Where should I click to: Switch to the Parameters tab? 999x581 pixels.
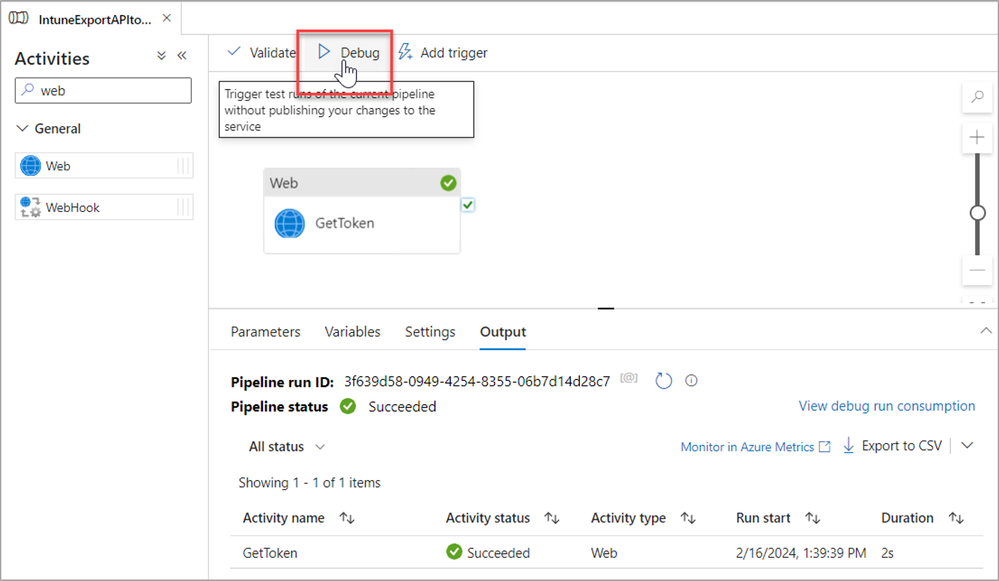pyautogui.click(x=265, y=332)
